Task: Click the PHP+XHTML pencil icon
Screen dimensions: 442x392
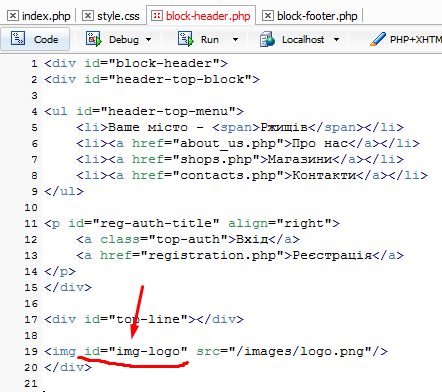Action: (378, 39)
